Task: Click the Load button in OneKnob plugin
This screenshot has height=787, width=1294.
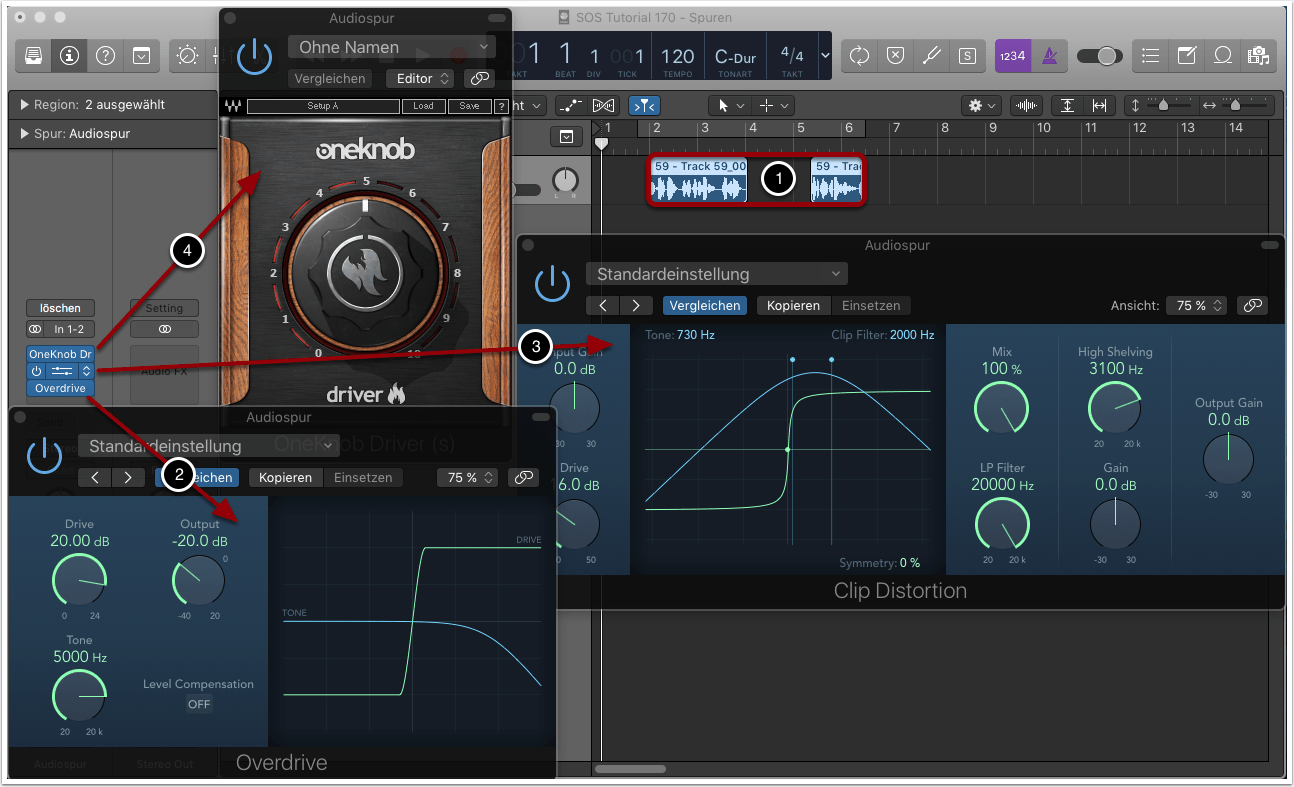Action: [423, 106]
